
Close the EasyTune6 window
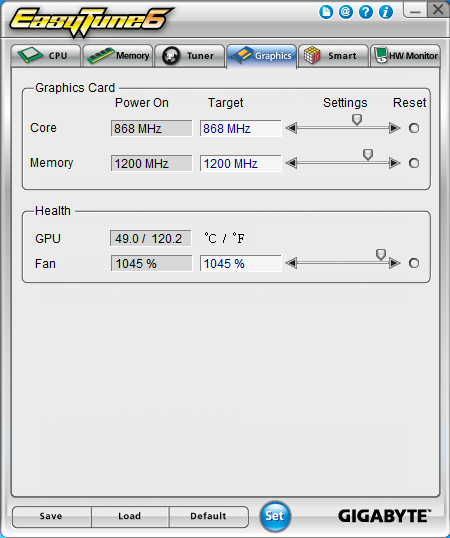coord(438,9)
